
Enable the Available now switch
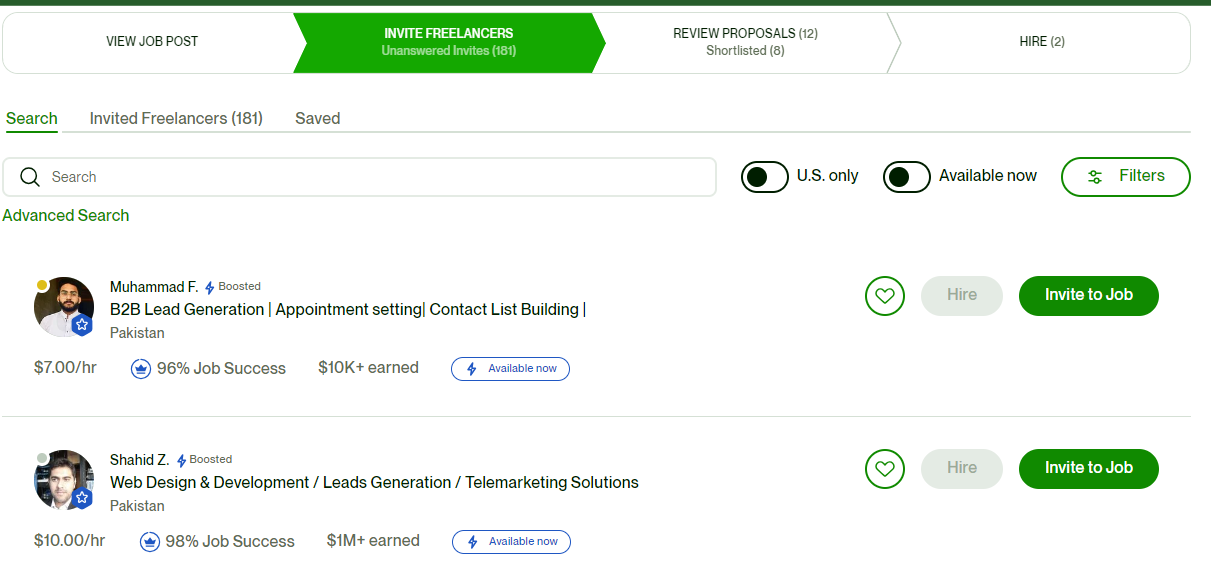[907, 177]
